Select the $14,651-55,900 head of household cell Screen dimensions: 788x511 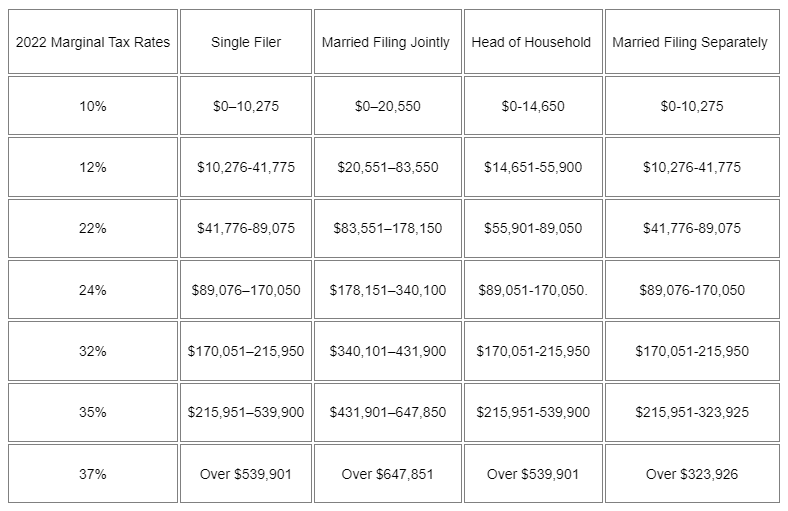pos(532,167)
